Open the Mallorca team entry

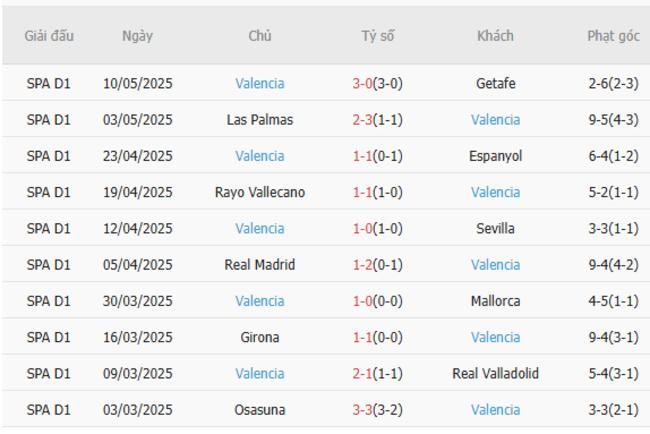(496, 301)
